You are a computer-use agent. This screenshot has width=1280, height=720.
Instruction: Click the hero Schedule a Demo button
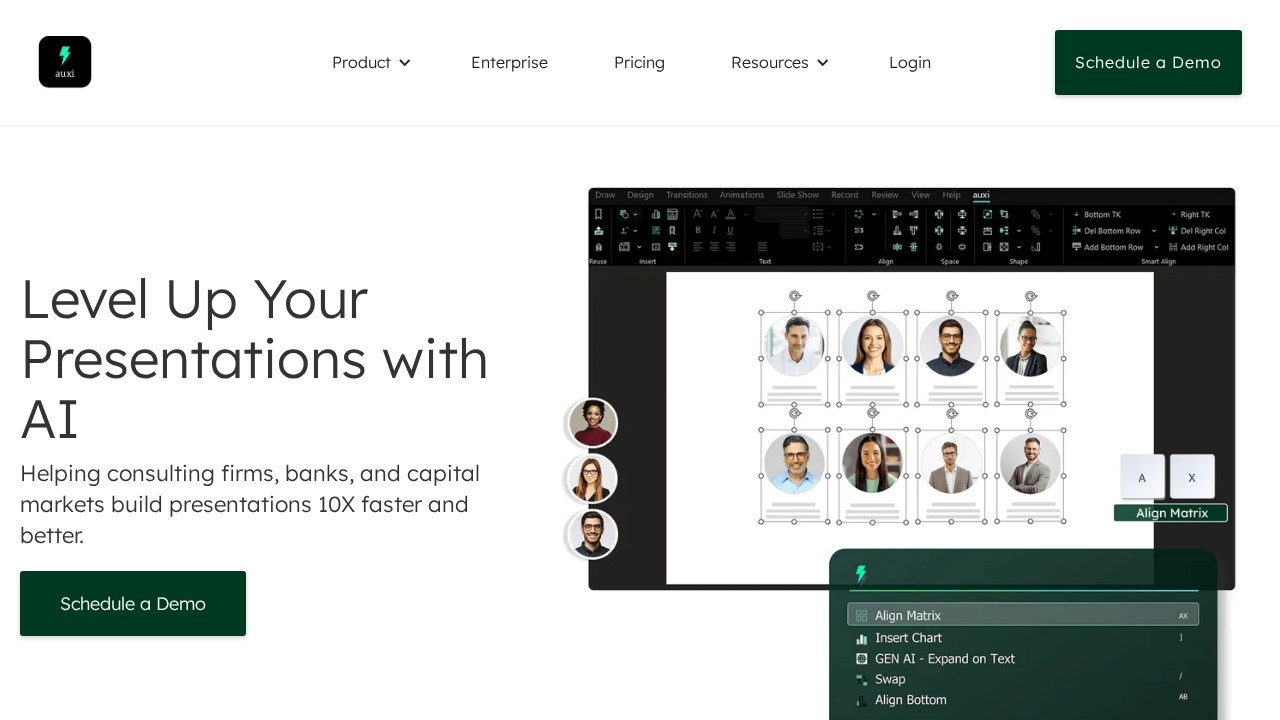[x=133, y=603]
